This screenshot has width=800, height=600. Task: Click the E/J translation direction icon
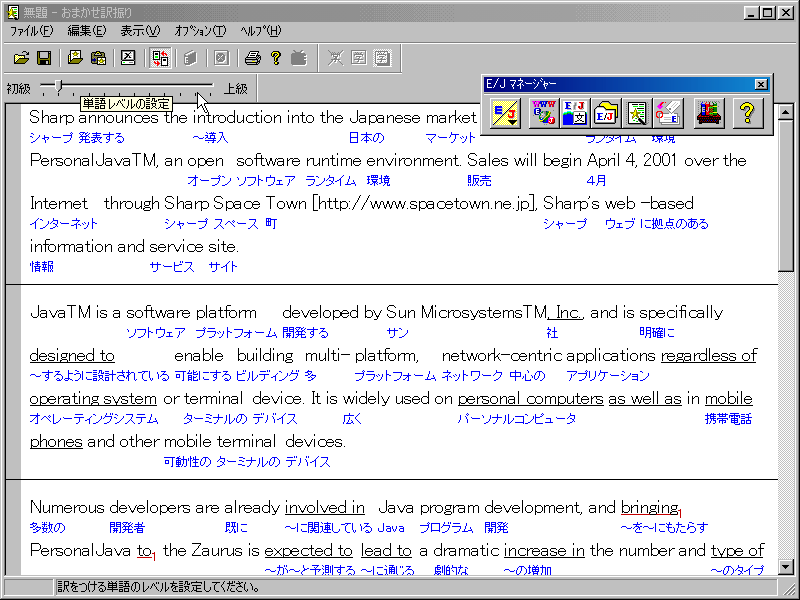coord(505,113)
